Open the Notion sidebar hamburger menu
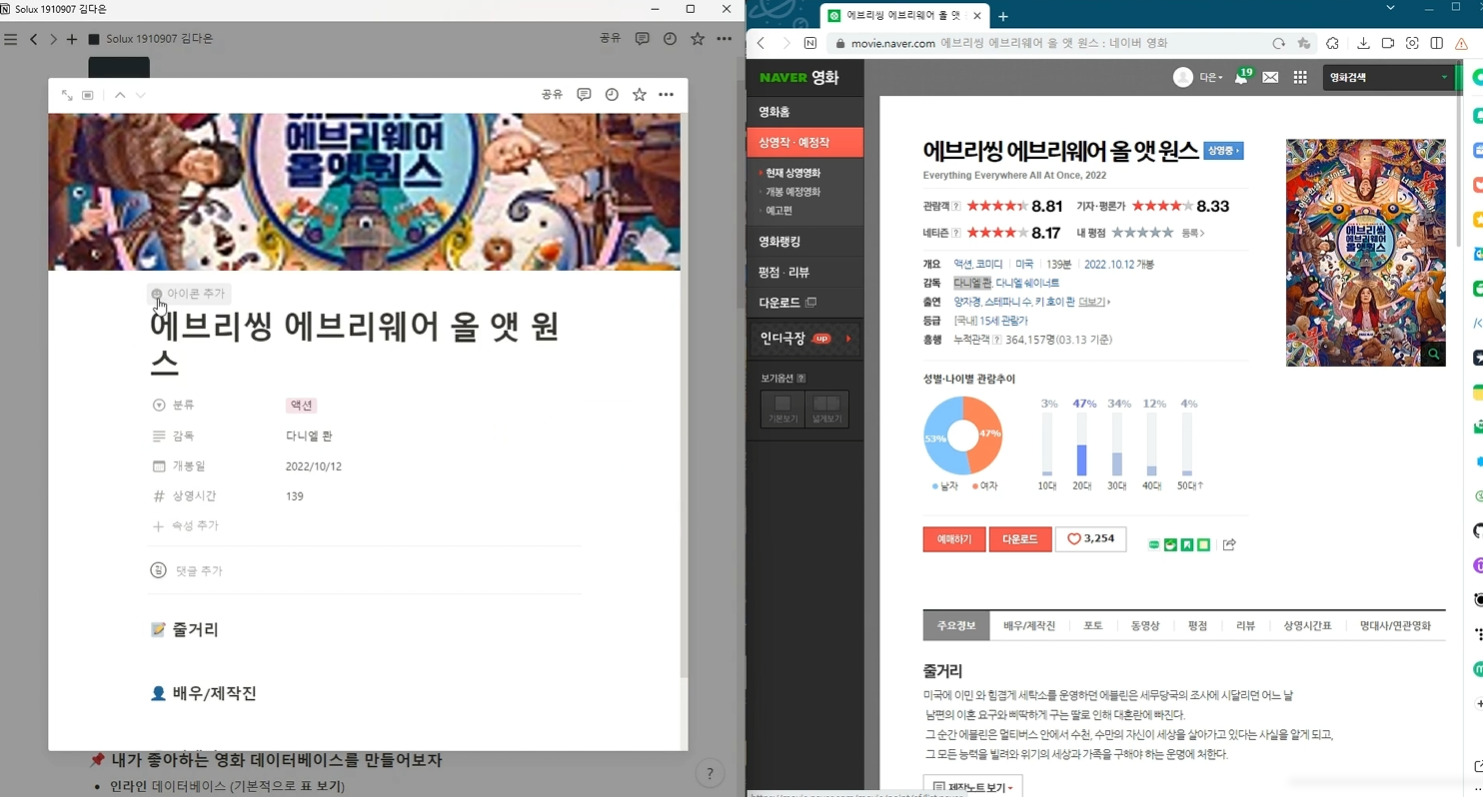 pyautogui.click(x=11, y=39)
